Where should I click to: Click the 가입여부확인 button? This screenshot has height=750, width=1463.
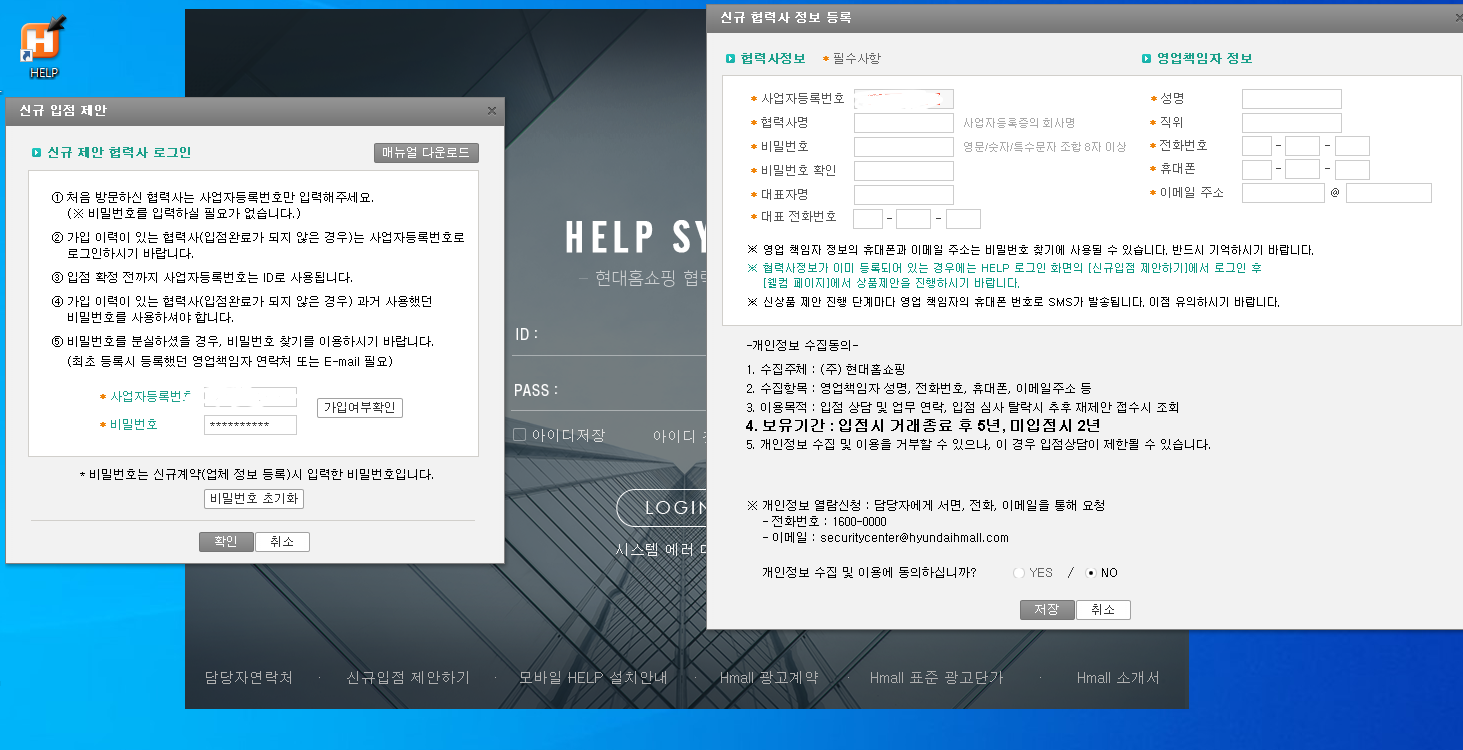click(x=360, y=408)
